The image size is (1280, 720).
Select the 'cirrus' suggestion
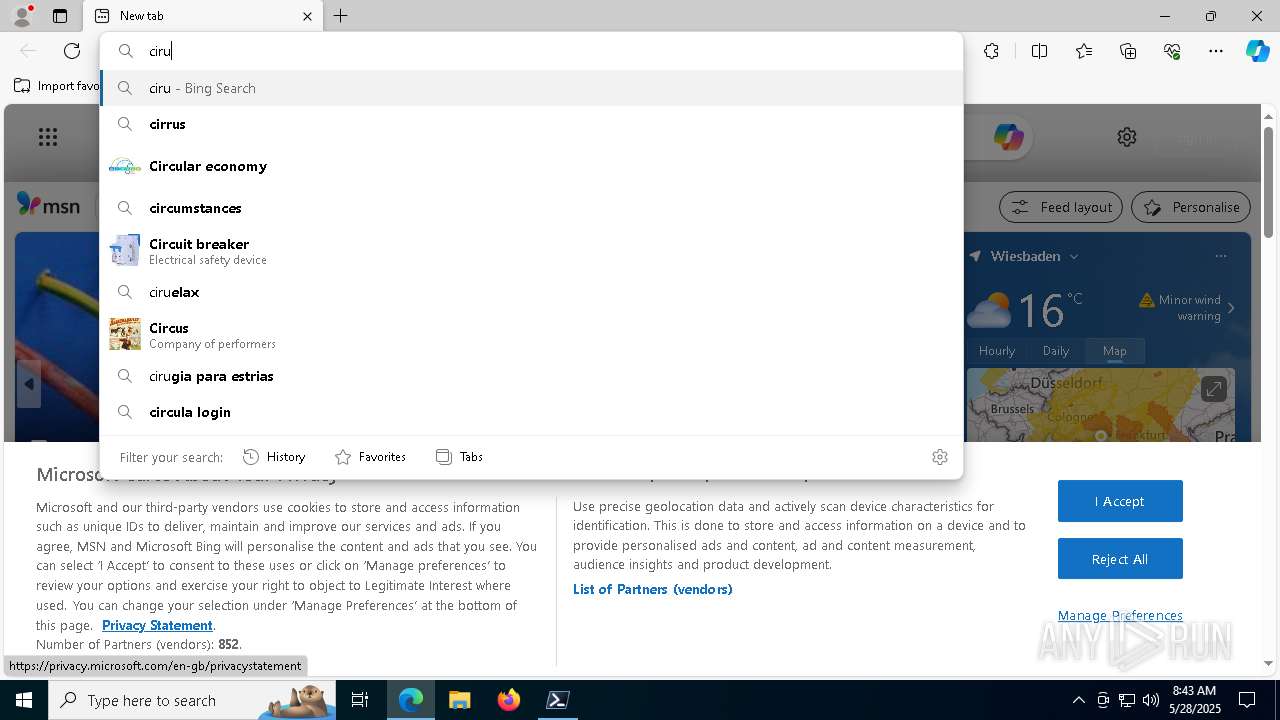click(531, 124)
